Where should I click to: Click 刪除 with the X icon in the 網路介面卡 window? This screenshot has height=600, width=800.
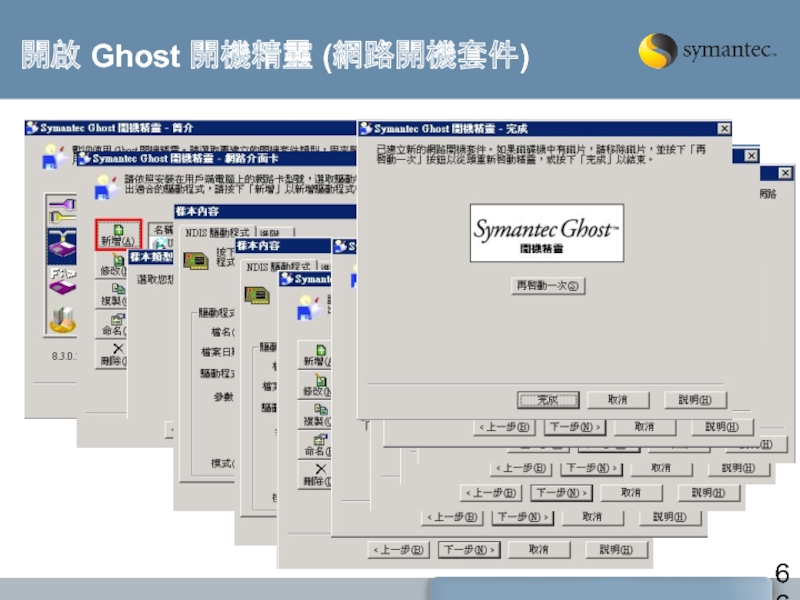point(113,355)
